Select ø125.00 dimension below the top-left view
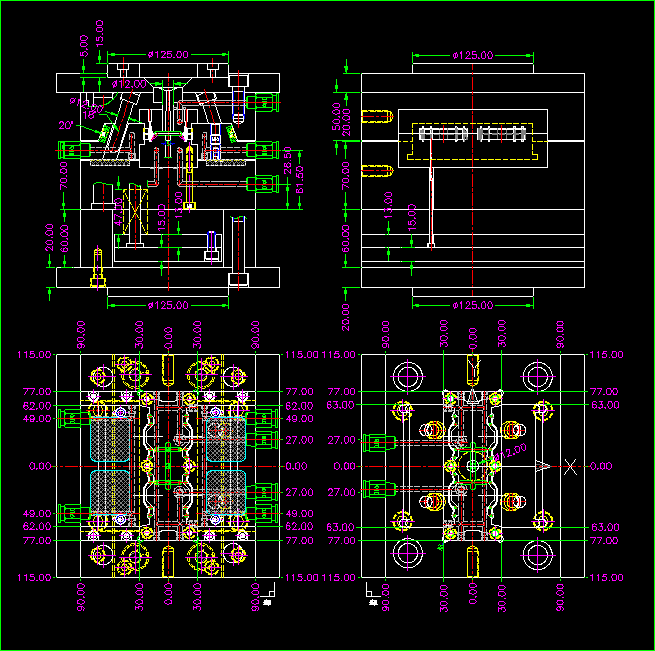Screen dimensions: 655x651 (x=168, y=304)
